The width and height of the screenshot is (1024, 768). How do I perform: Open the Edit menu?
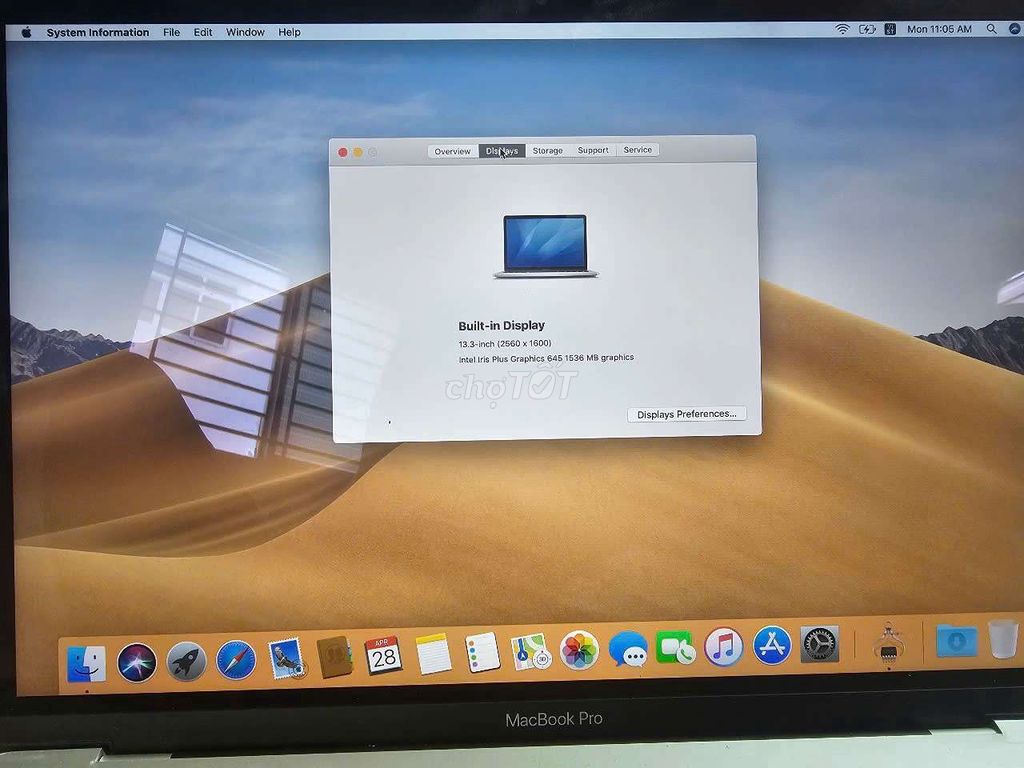tap(203, 32)
